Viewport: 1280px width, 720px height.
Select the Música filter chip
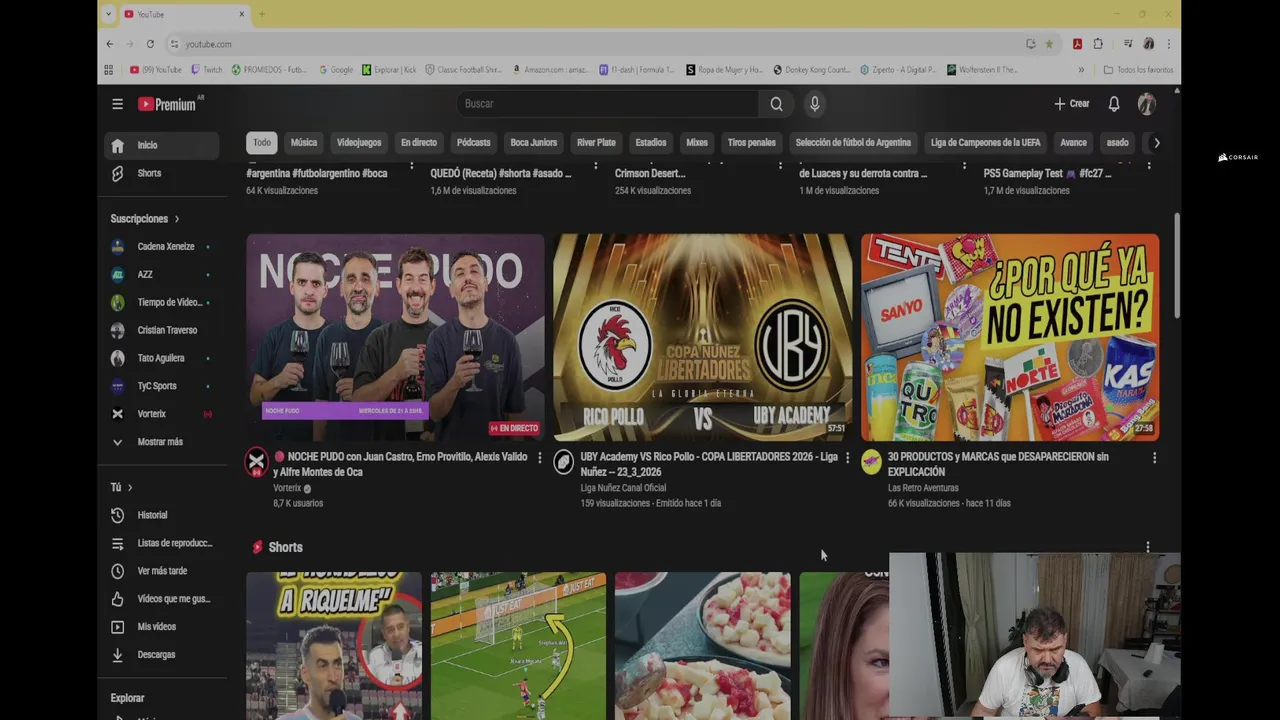point(304,143)
